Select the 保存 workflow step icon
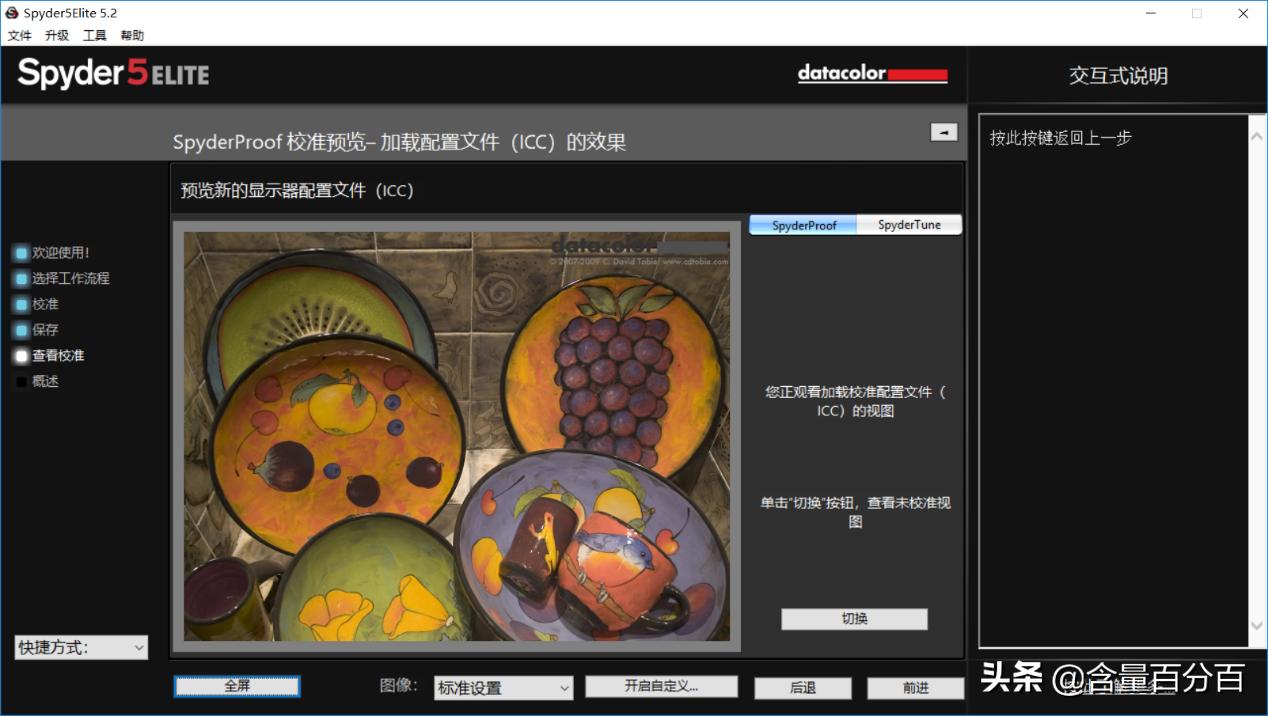Viewport: 1268px width, 716px height. coord(20,329)
